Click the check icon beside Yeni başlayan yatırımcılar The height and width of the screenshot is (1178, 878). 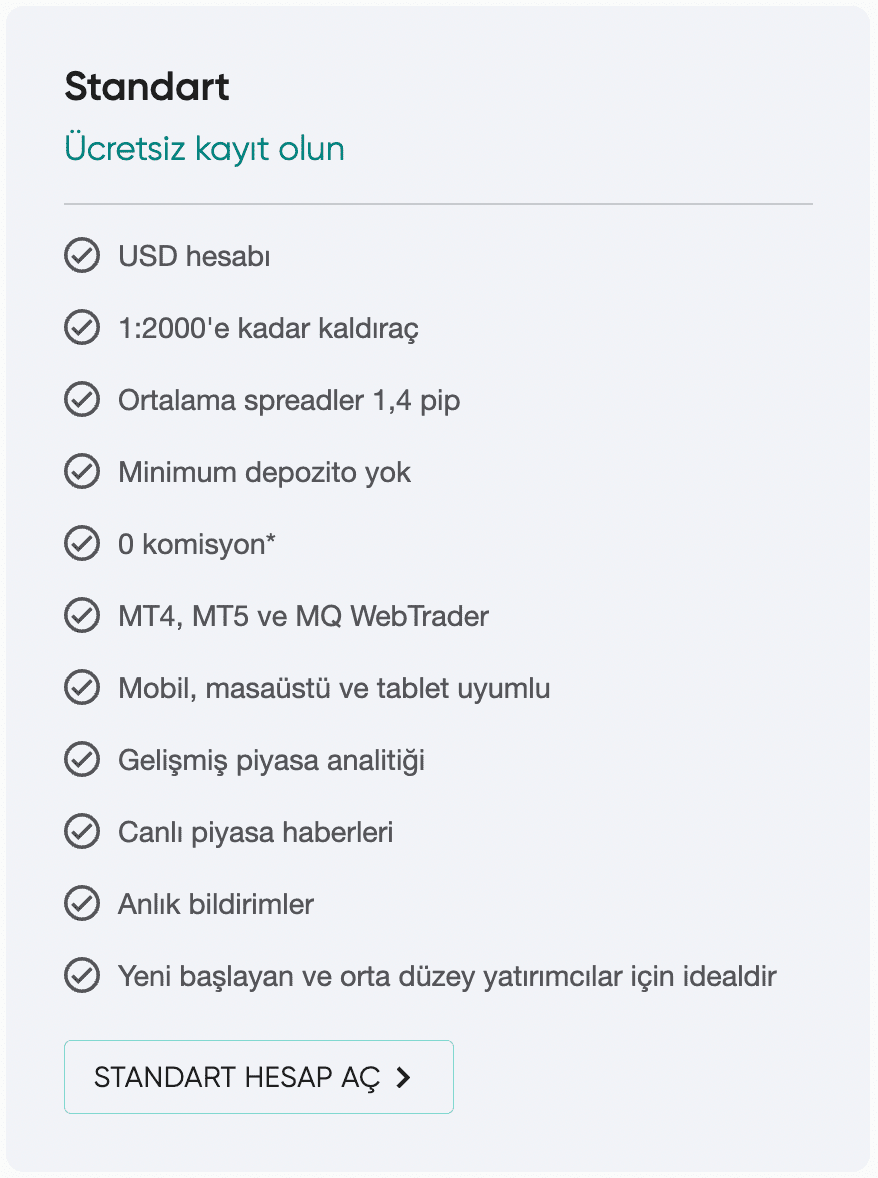pyautogui.click(x=82, y=976)
